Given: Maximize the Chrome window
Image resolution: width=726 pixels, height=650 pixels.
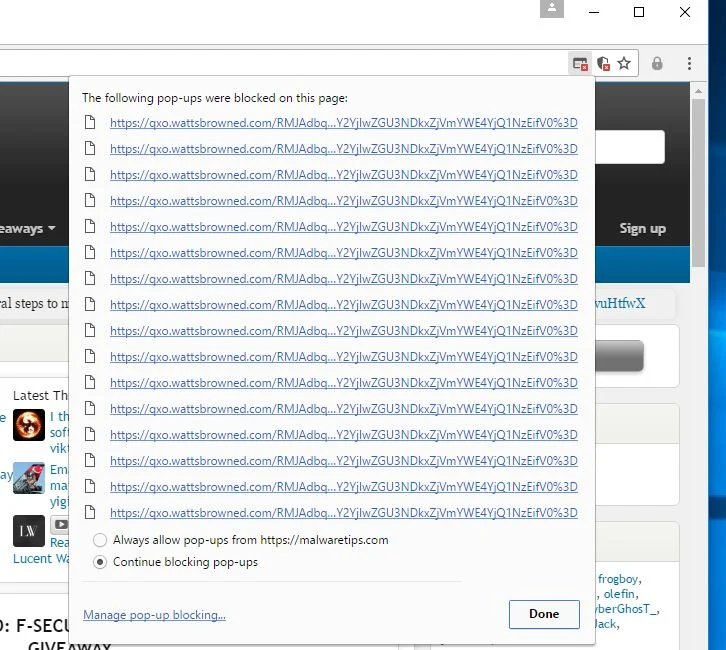Looking at the screenshot, I should 639,12.
